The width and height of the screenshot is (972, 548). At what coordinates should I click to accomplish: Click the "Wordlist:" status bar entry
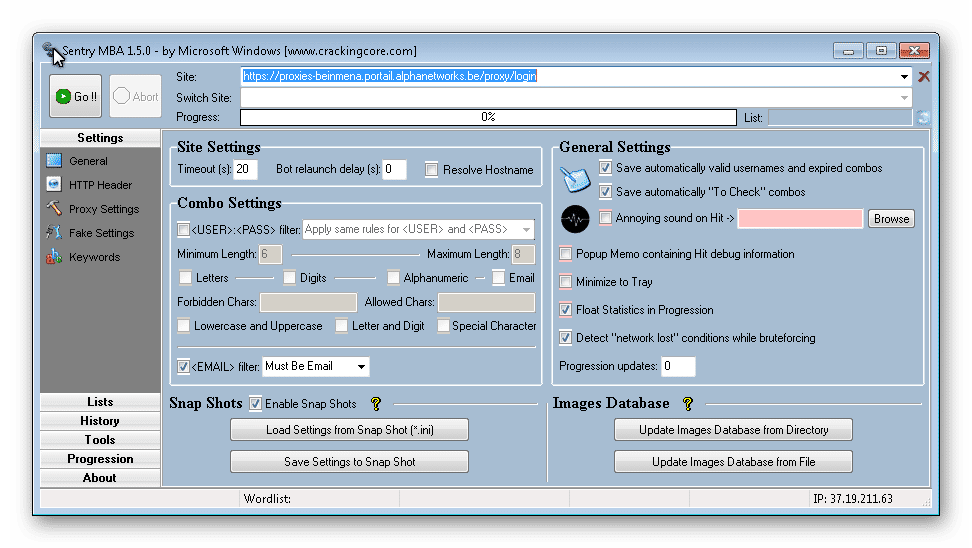[x=267, y=498]
